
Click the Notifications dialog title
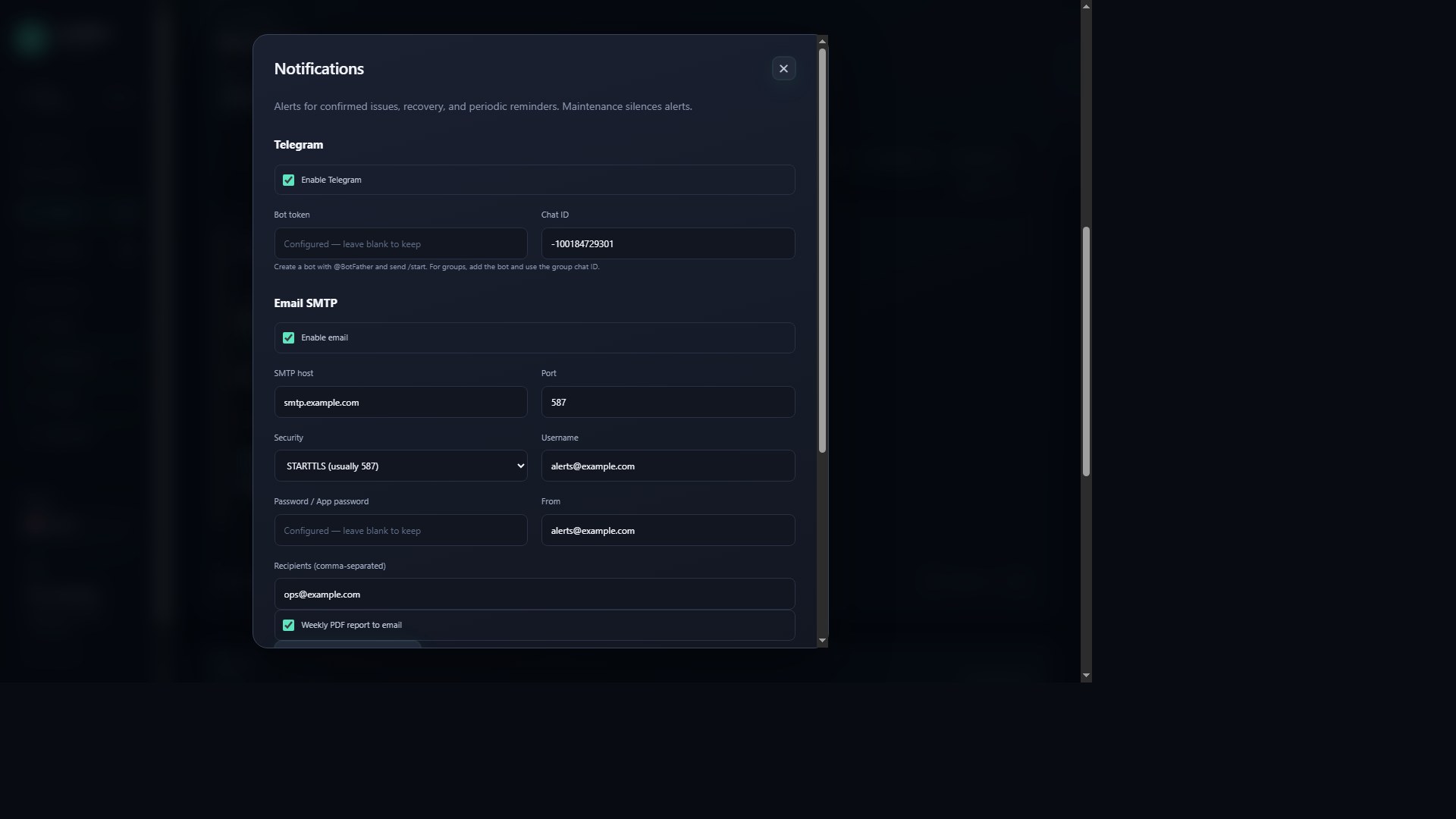[318, 69]
